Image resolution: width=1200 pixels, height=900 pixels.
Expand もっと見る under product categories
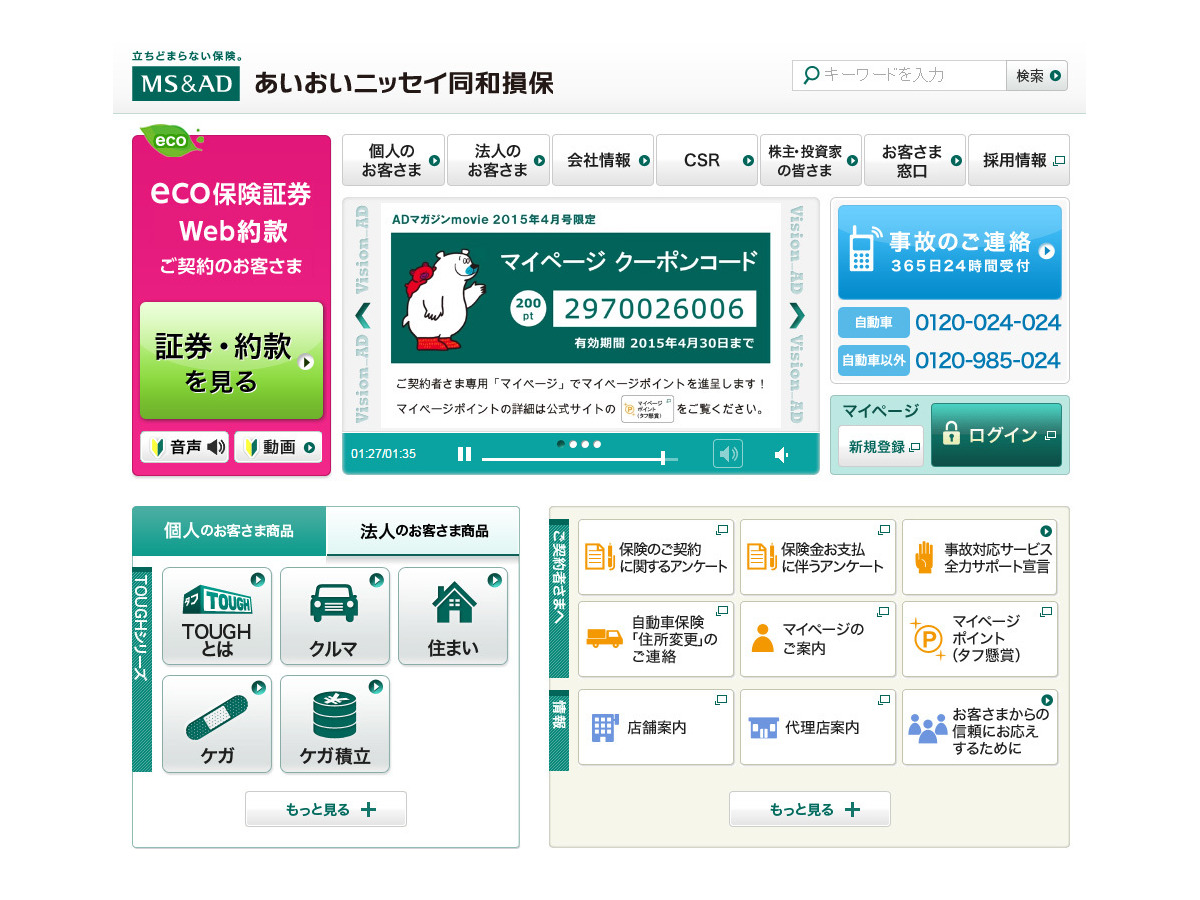click(x=326, y=809)
